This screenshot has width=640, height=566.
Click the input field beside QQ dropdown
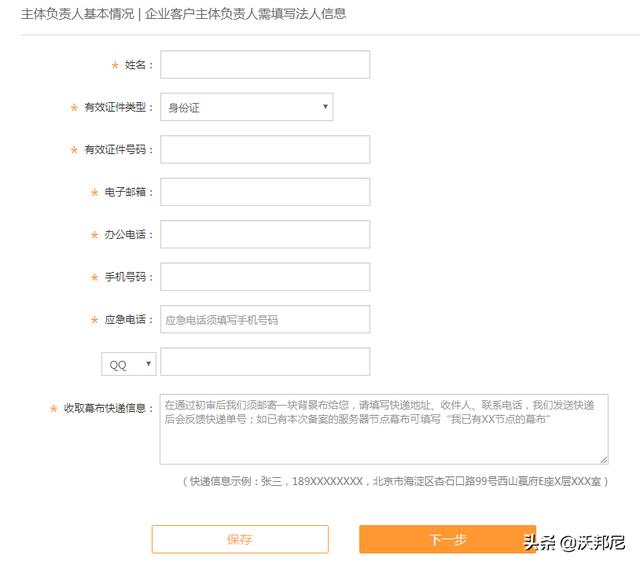click(265, 362)
